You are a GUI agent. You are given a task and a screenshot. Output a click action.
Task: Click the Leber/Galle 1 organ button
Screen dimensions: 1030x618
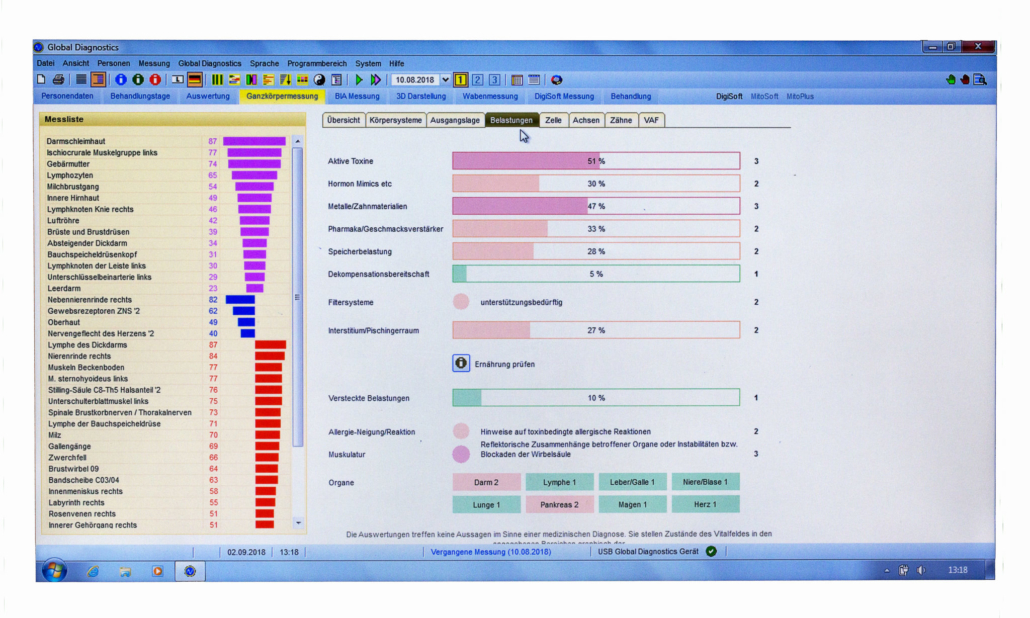[x=632, y=482]
